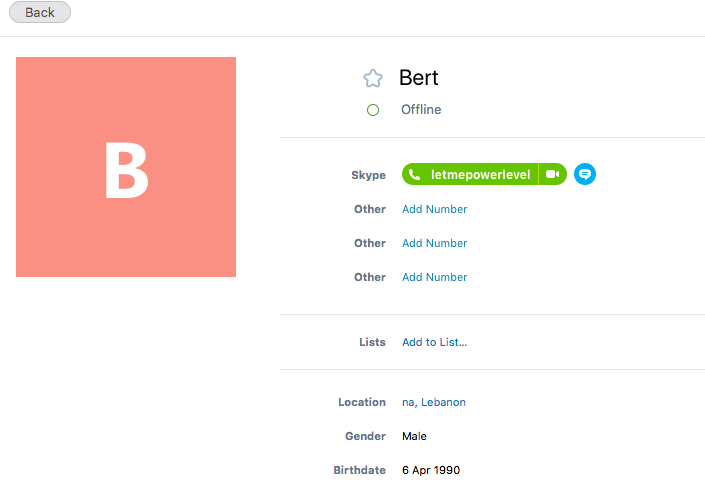Click the green phone call icon
Image resolution: width=705 pixels, height=495 pixels.
(414, 175)
